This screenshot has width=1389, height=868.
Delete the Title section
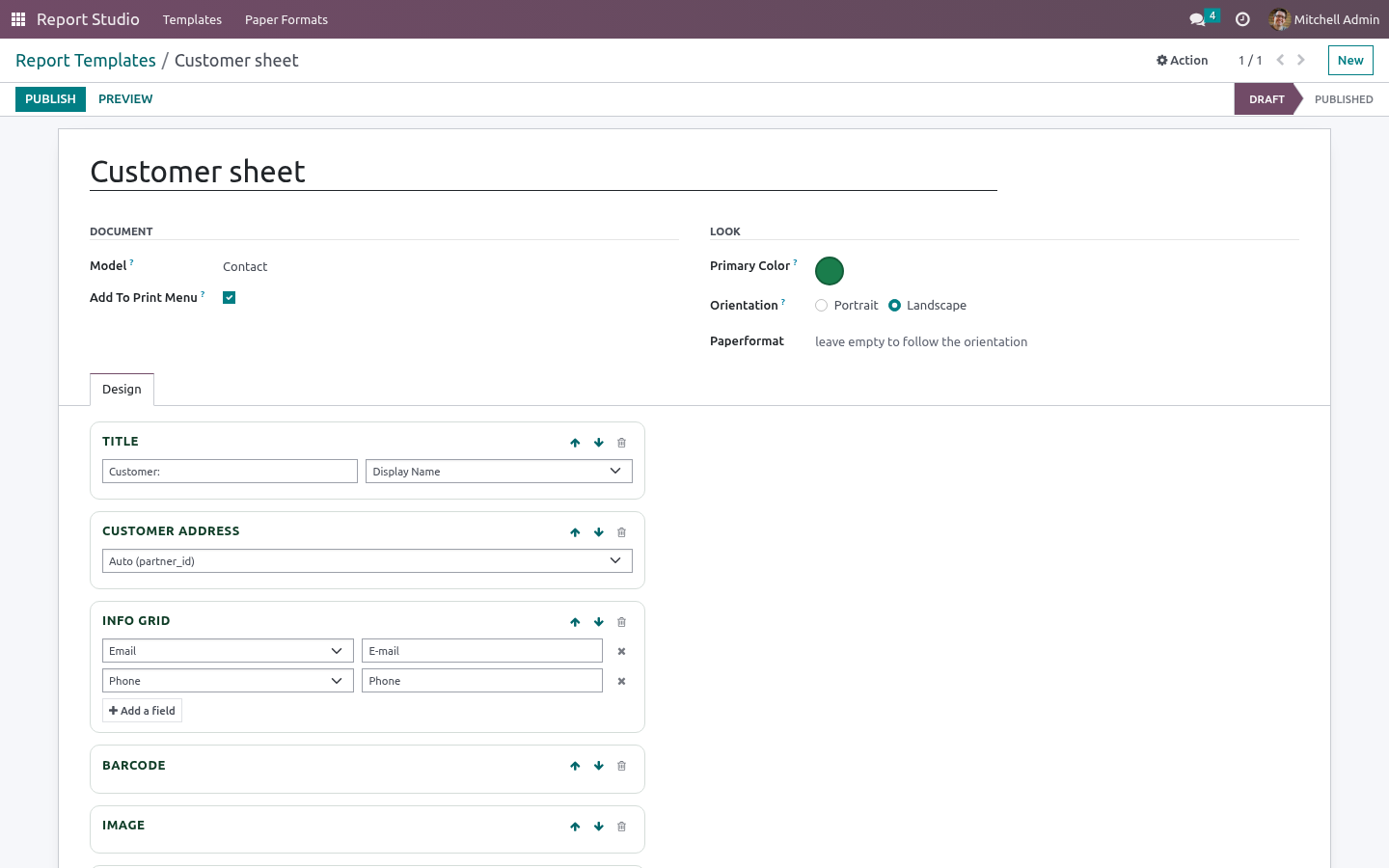[621, 443]
